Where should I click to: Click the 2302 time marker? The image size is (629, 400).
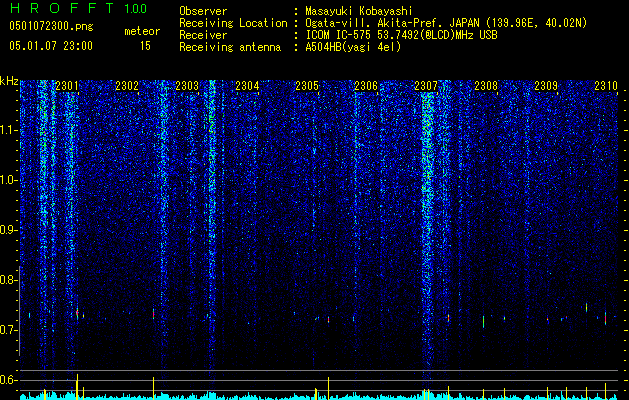(127, 86)
